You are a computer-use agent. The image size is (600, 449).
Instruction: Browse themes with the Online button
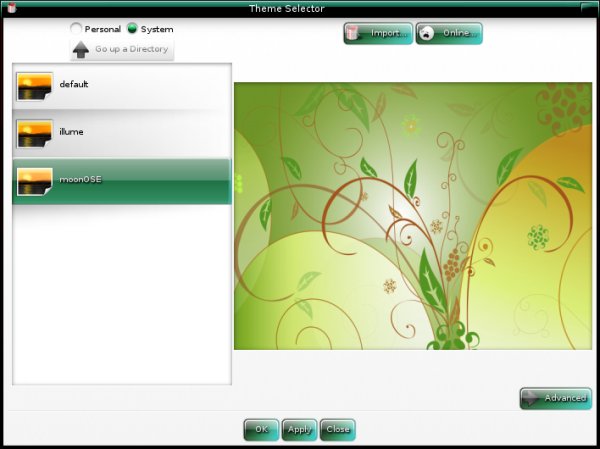[x=449, y=33]
